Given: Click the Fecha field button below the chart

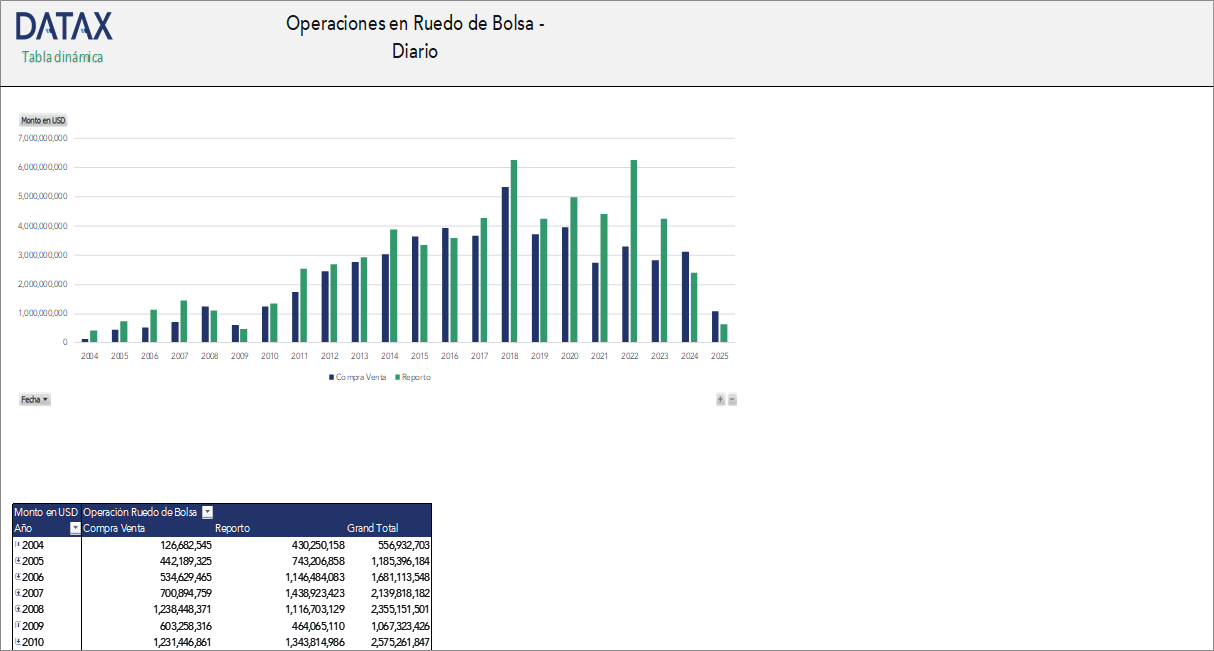Looking at the screenshot, I should (34, 399).
